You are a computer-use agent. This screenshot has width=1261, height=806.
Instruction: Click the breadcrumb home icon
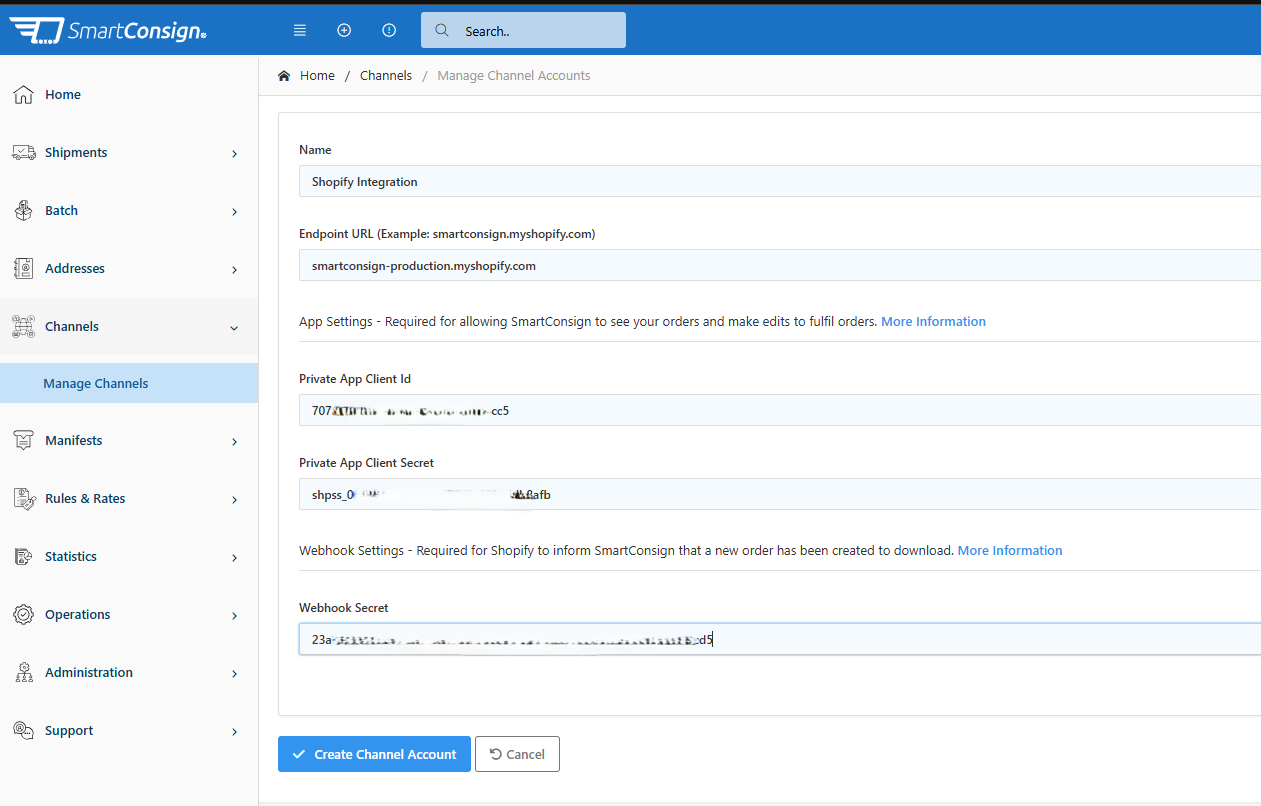coord(285,76)
